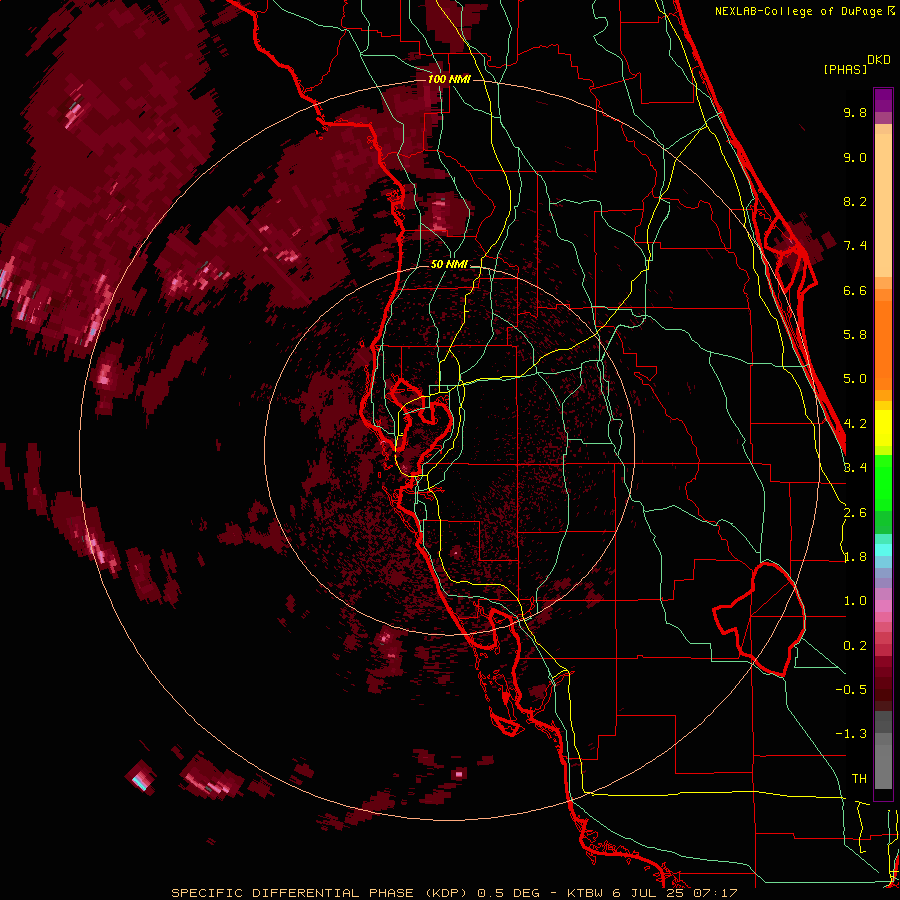This screenshot has height=900, width=900.
Task: Click the 3.4 value on color scale
Action: pos(855,468)
